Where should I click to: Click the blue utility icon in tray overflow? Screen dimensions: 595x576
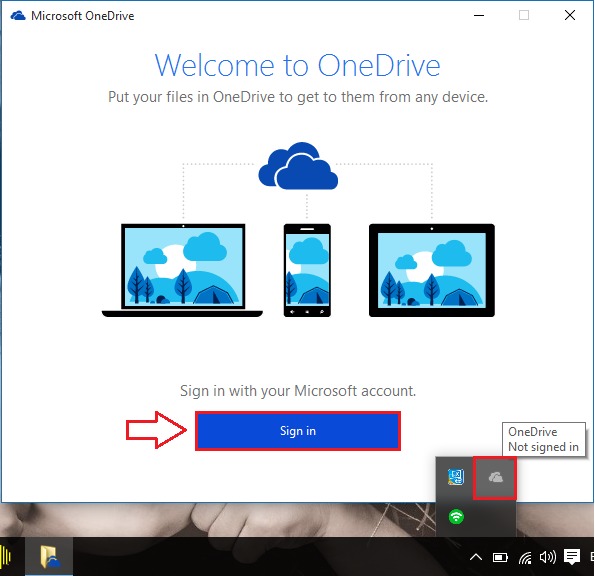pyautogui.click(x=455, y=477)
